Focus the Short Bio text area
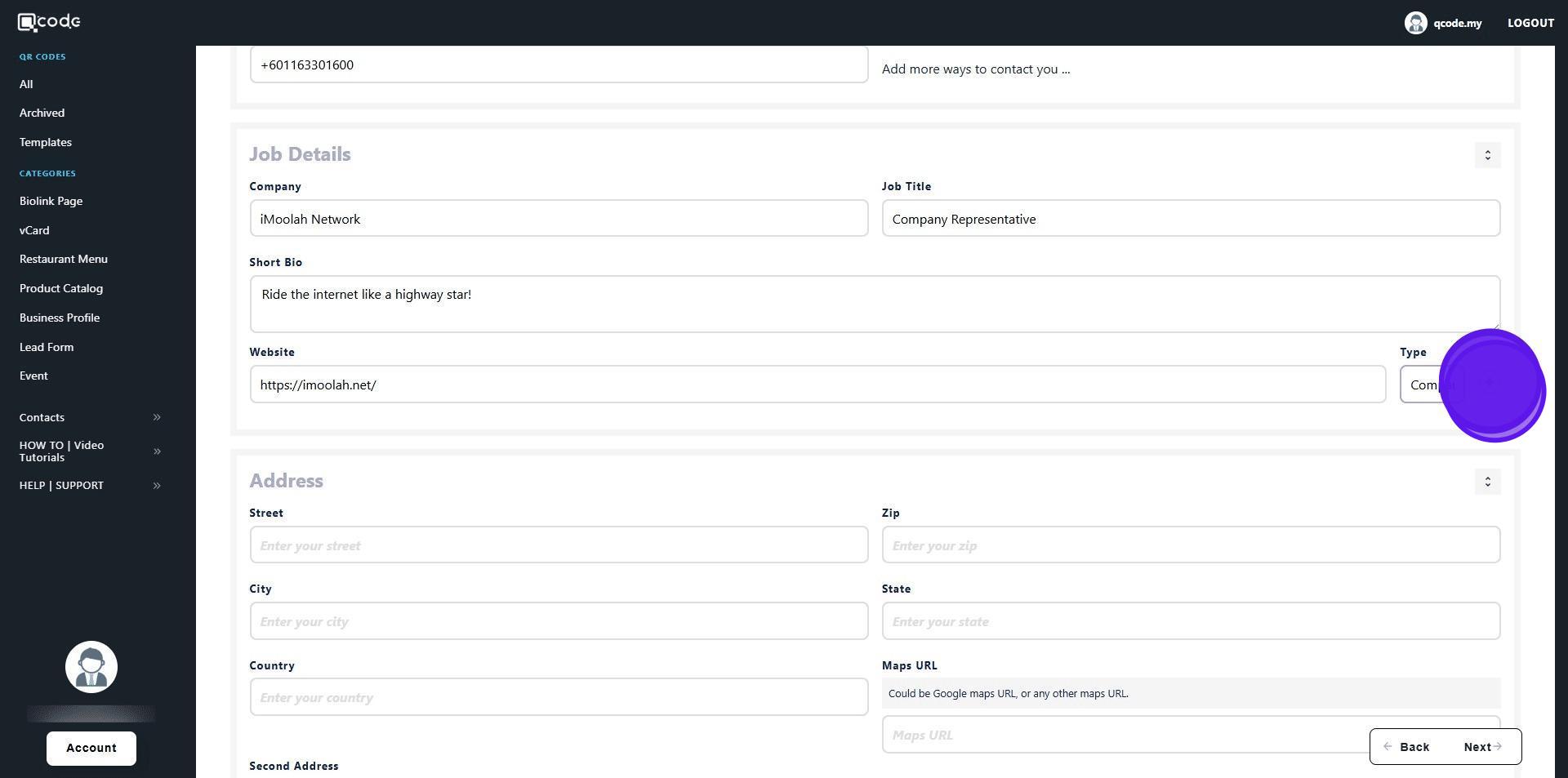The image size is (1568, 778). click(874, 304)
